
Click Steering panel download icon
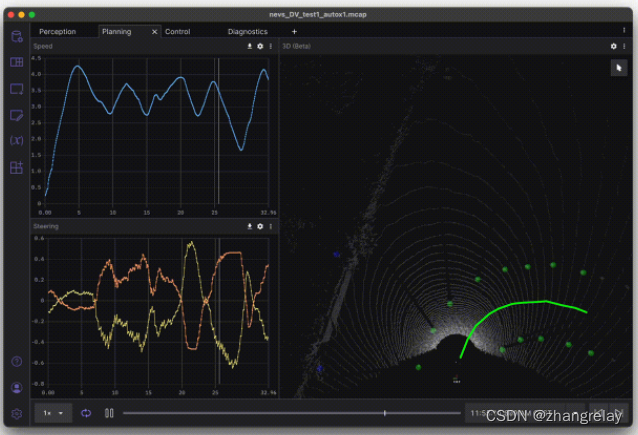coord(249,226)
